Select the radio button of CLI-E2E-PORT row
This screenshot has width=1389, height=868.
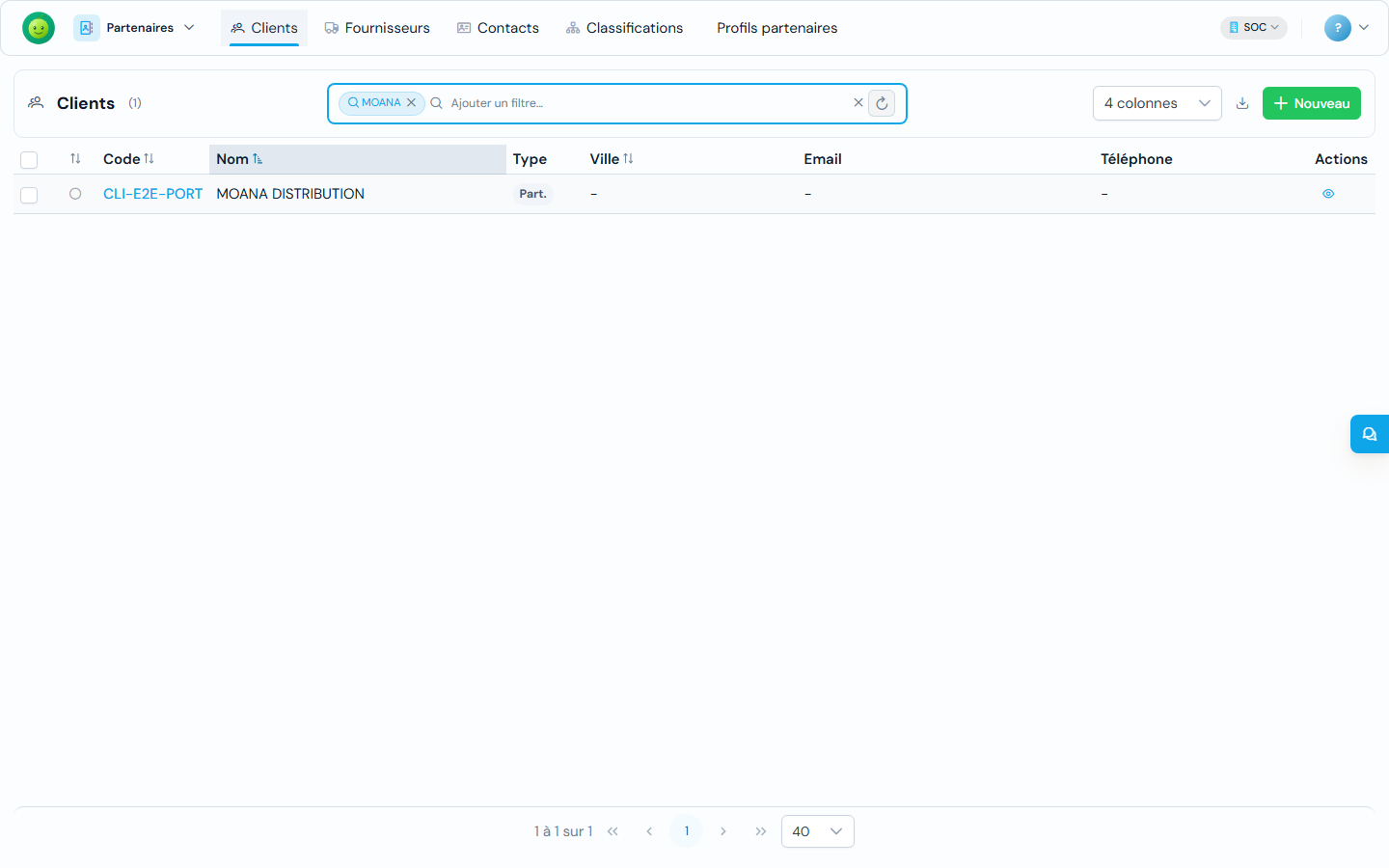coord(75,194)
